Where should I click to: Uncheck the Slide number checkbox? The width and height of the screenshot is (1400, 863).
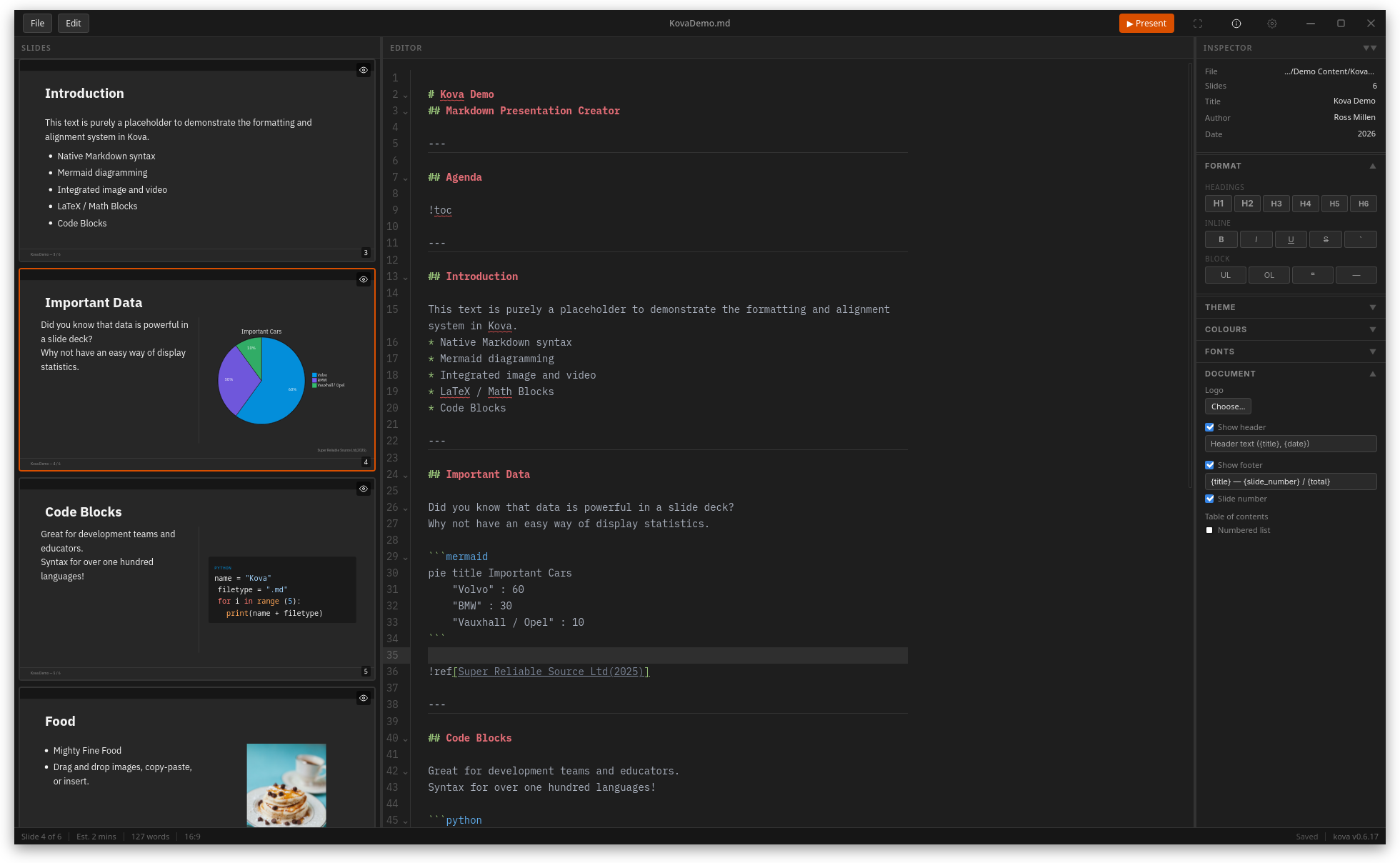(x=1209, y=499)
